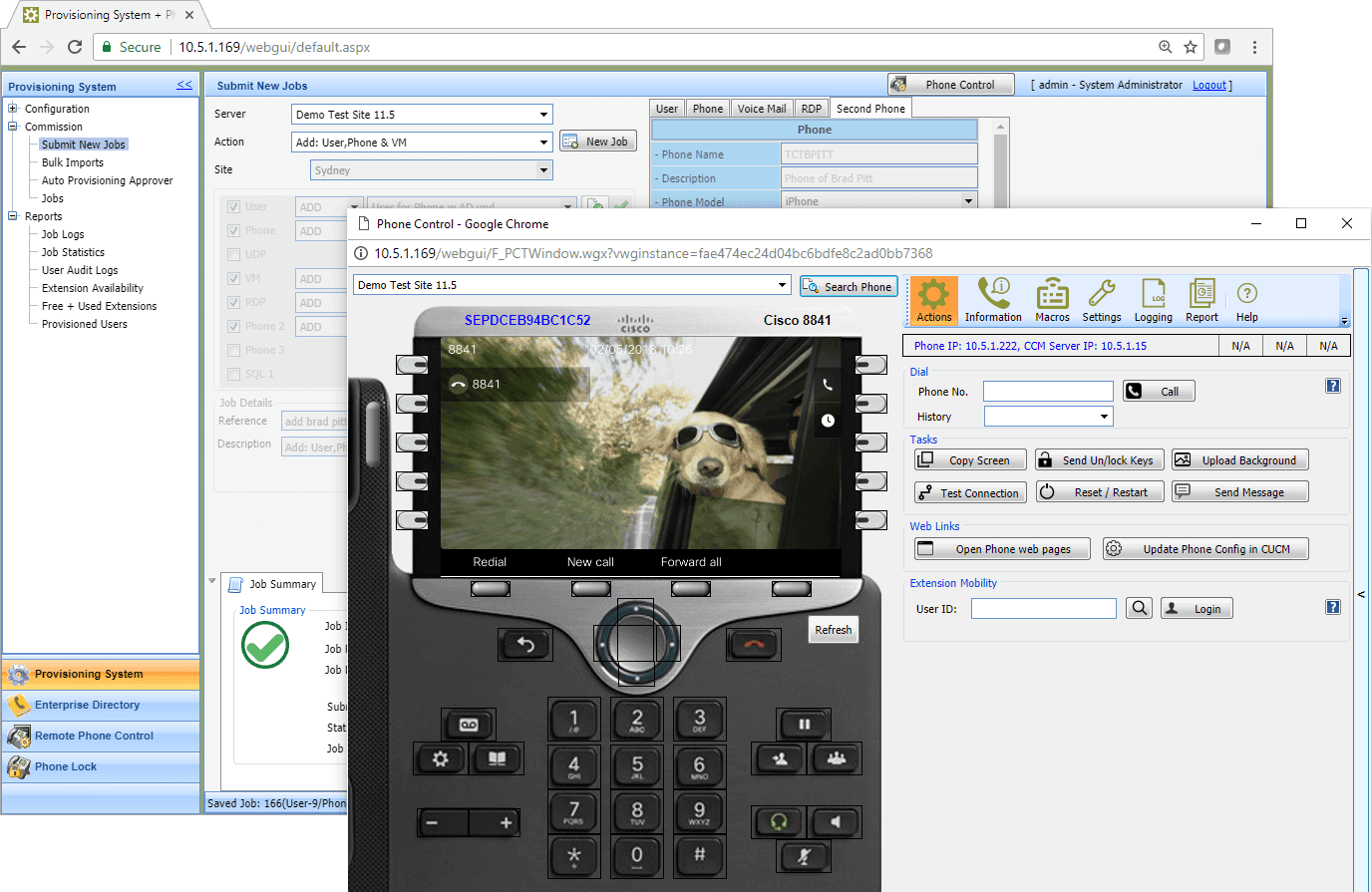
Task: Click the Search Phone button
Action: pyautogui.click(x=849, y=286)
